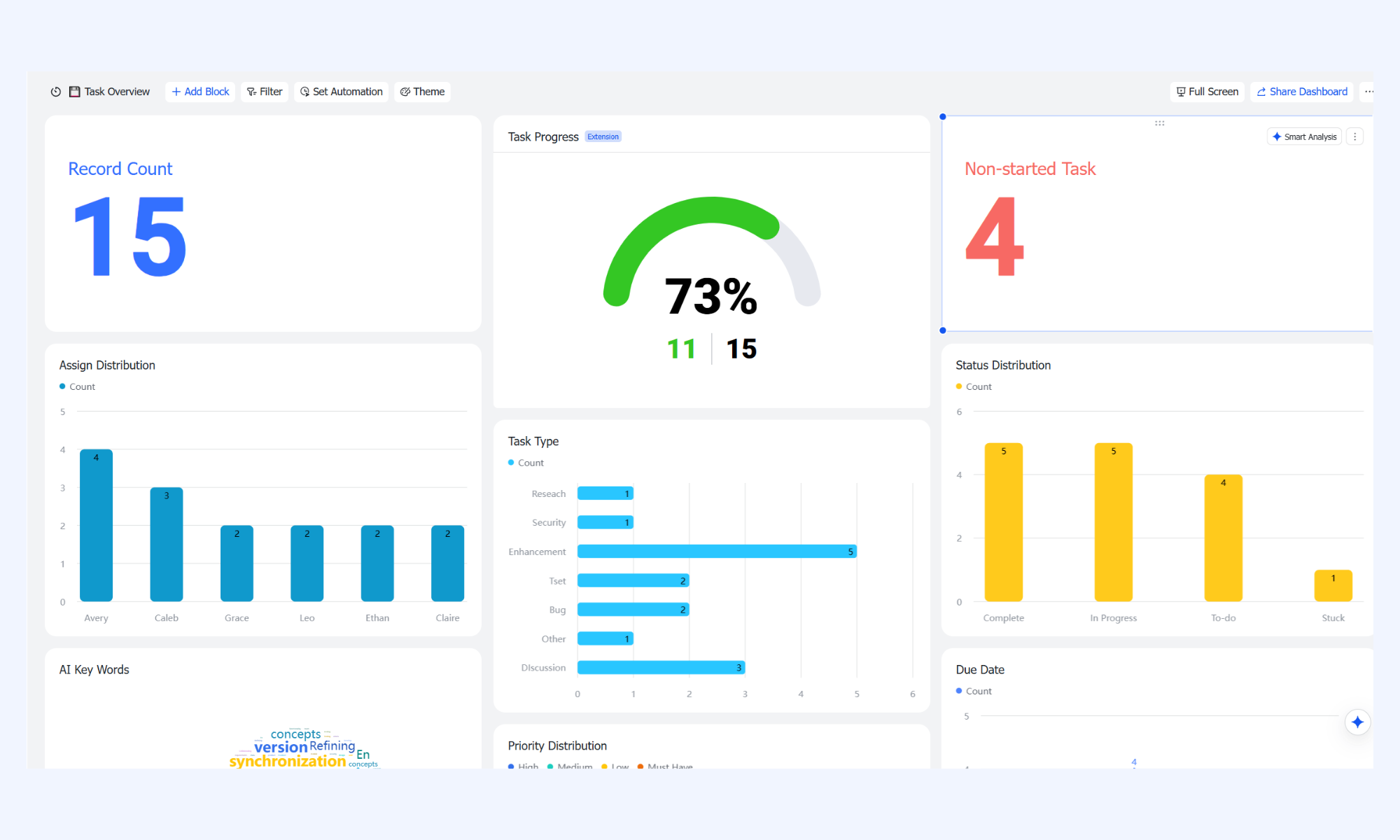The height and width of the screenshot is (840, 1400).
Task: Select the Enhancement bar in Task Type chart
Action: coord(717,552)
